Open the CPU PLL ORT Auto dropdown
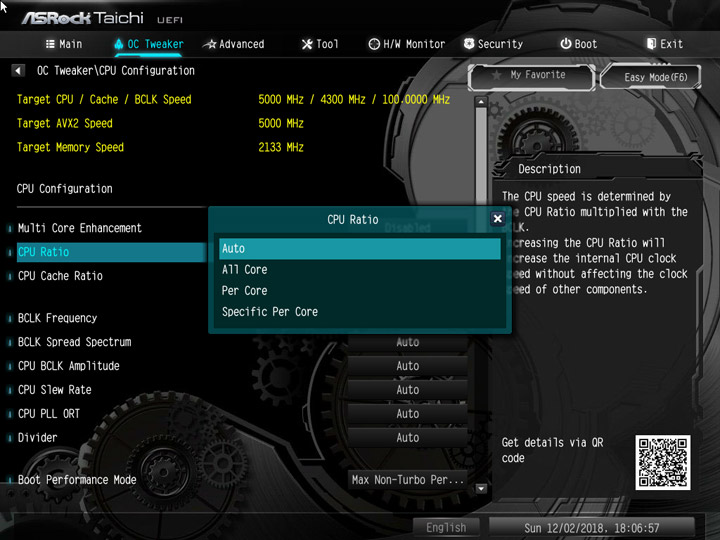This screenshot has height=540, width=720. (x=407, y=414)
